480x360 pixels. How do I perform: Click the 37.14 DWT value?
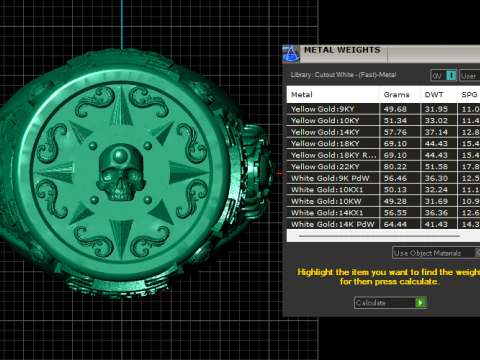(x=436, y=132)
